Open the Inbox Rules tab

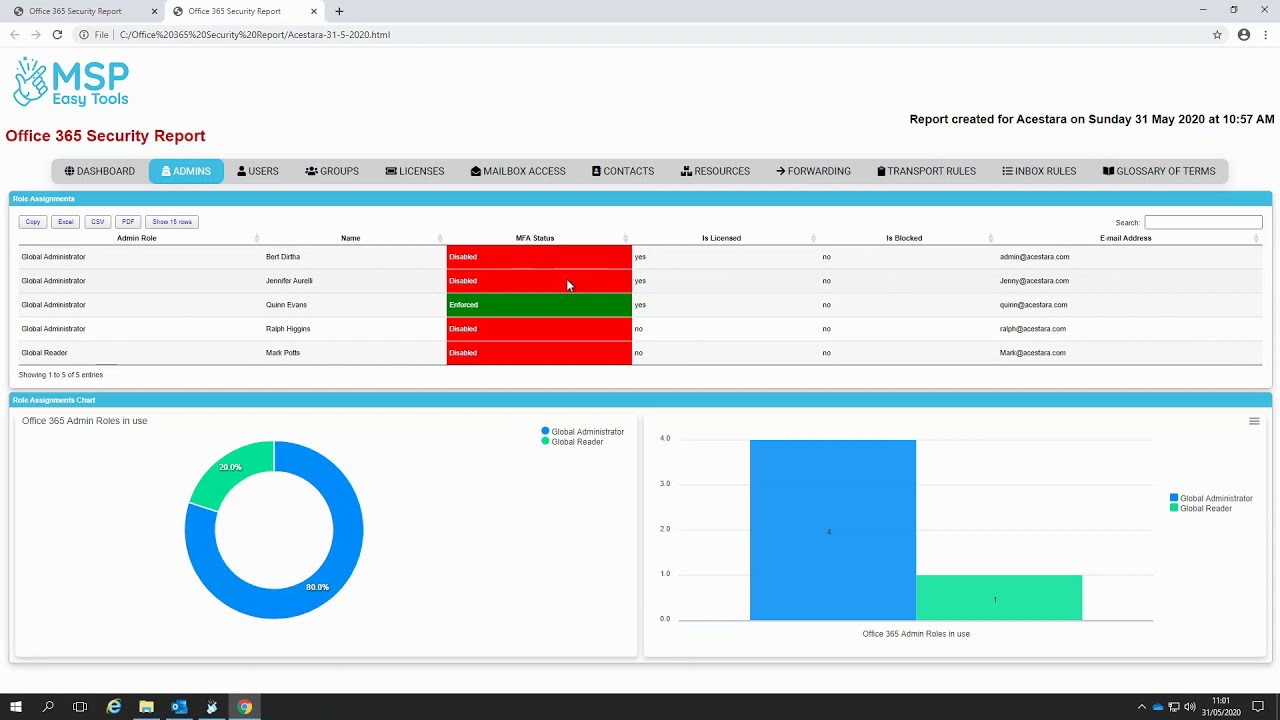coord(1039,171)
